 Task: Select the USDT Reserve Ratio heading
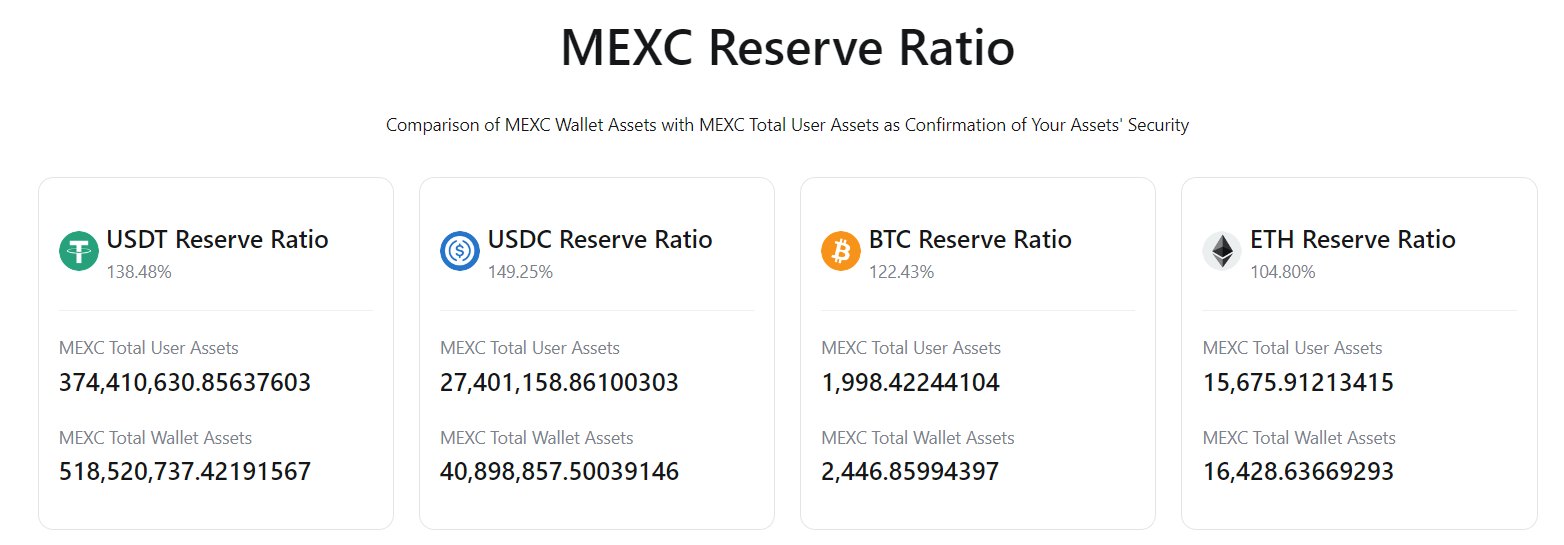[218, 240]
